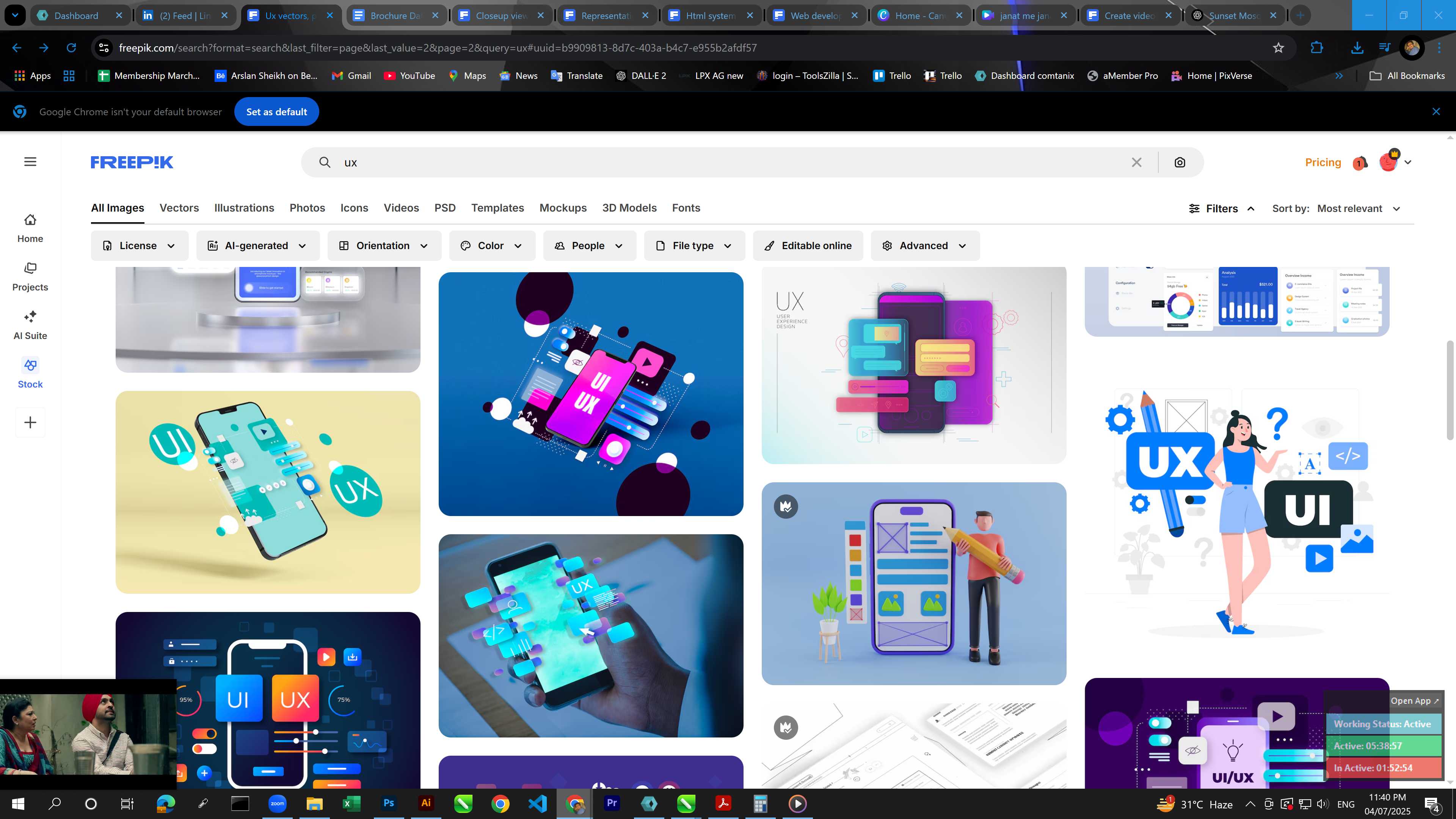Image resolution: width=1456 pixels, height=819 pixels.
Task: Switch to the Icons tab
Action: [355, 208]
